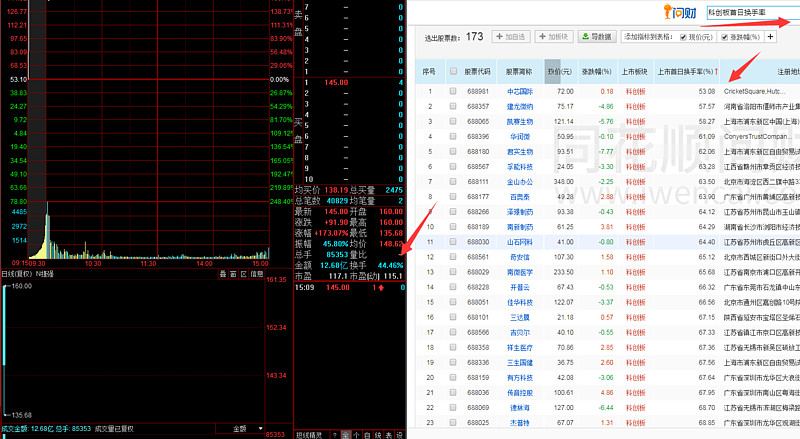Open the 金山办公 stock link
The height and width of the screenshot is (439, 800).
pos(520,182)
